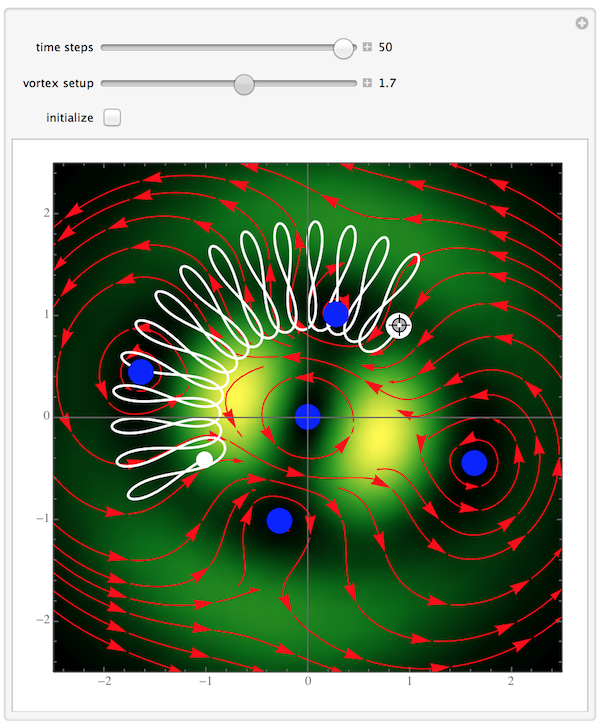Click the blue vortex on the right side

475,462
